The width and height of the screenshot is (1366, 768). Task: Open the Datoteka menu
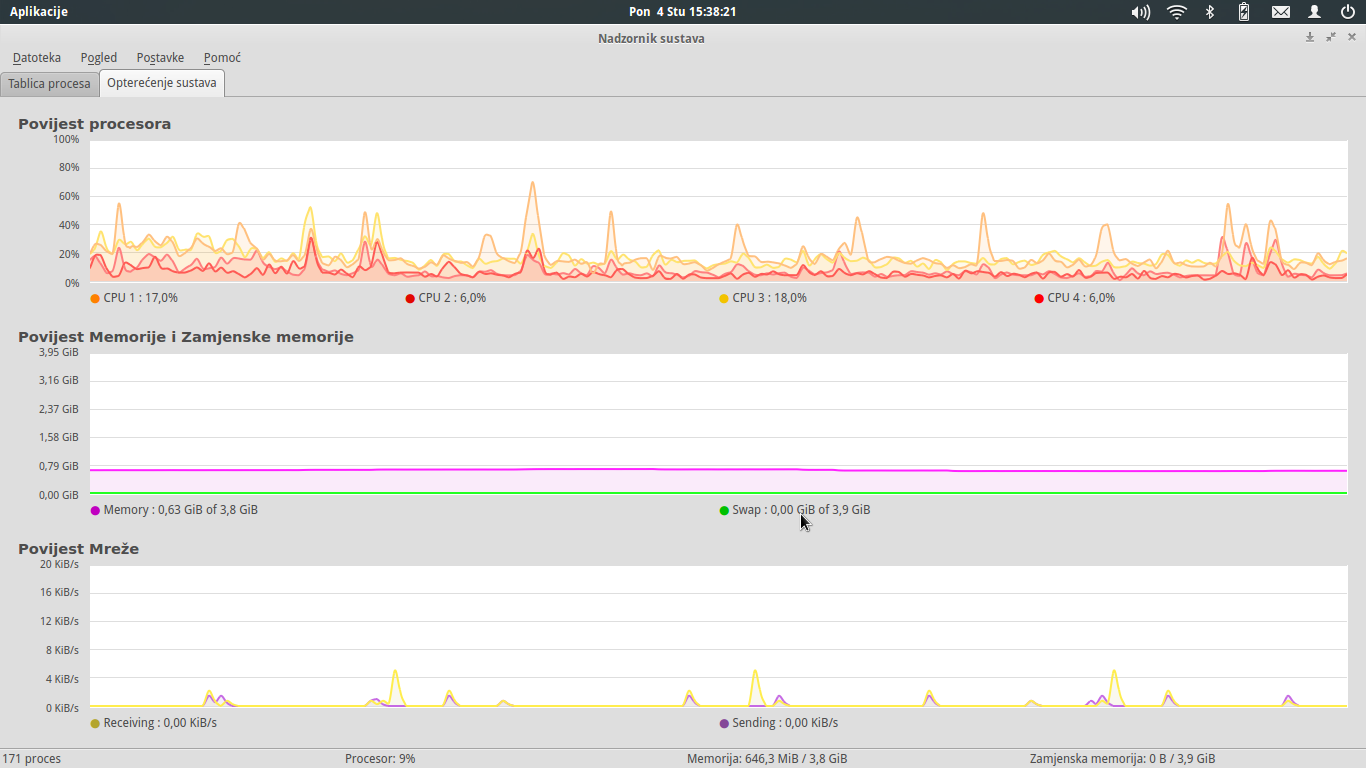pos(37,58)
